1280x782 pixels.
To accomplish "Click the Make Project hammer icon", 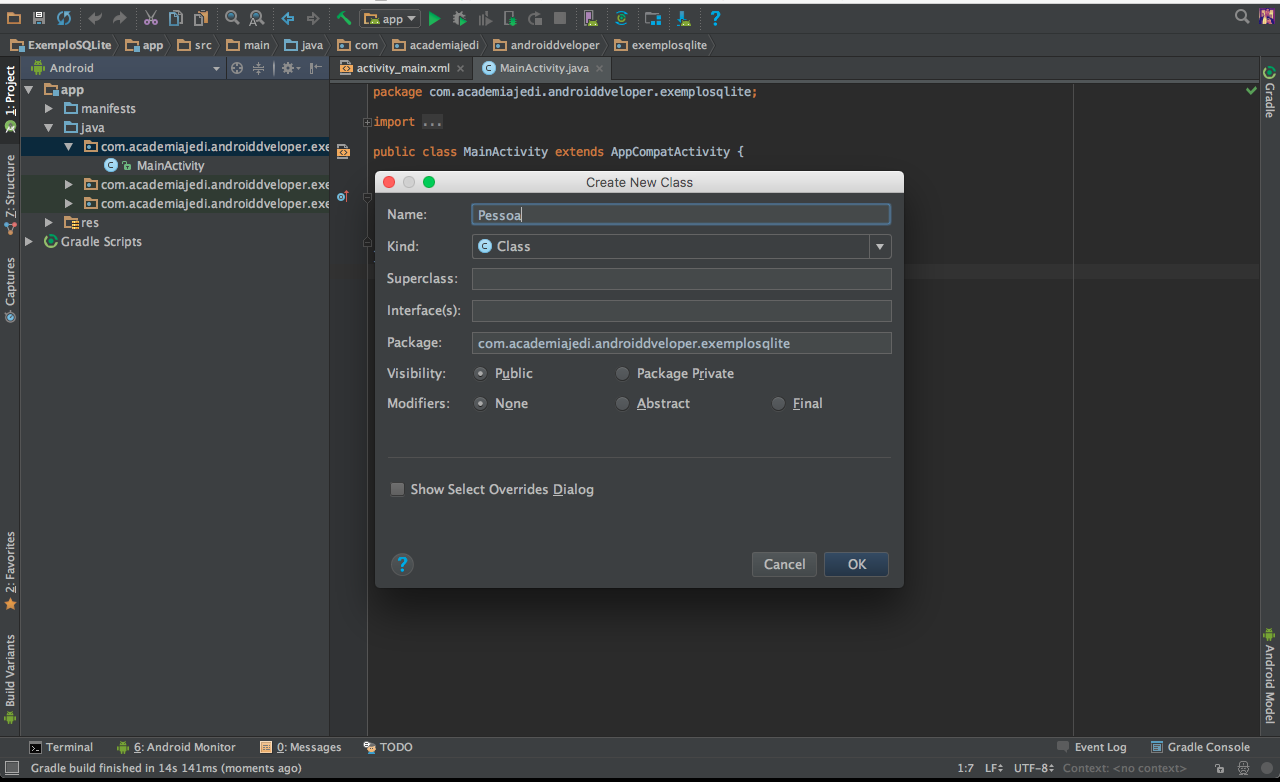I will [343, 18].
